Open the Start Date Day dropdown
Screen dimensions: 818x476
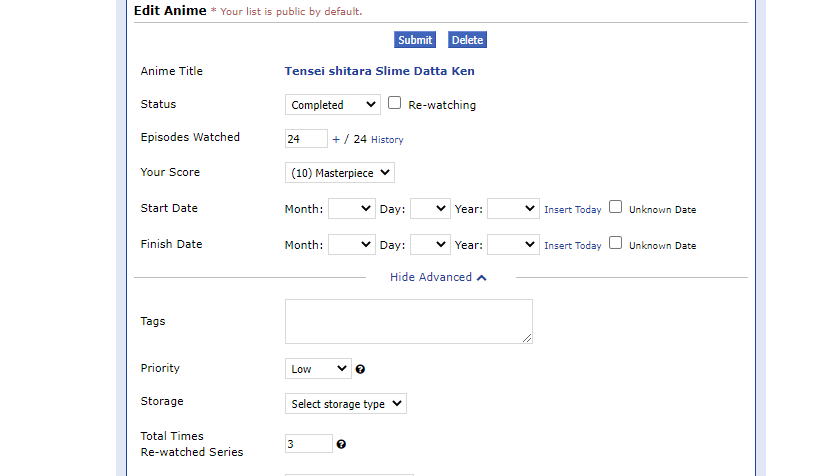coord(430,209)
